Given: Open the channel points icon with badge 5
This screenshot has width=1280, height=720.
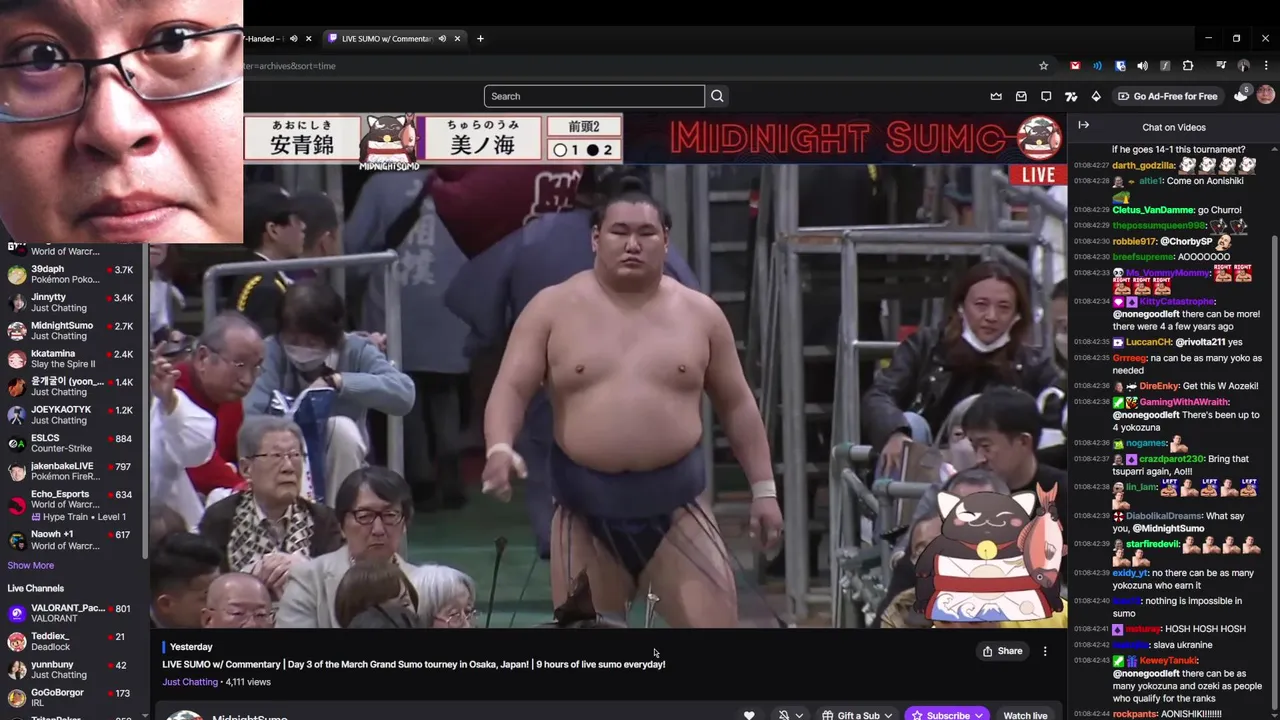Looking at the screenshot, I should [1241, 95].
